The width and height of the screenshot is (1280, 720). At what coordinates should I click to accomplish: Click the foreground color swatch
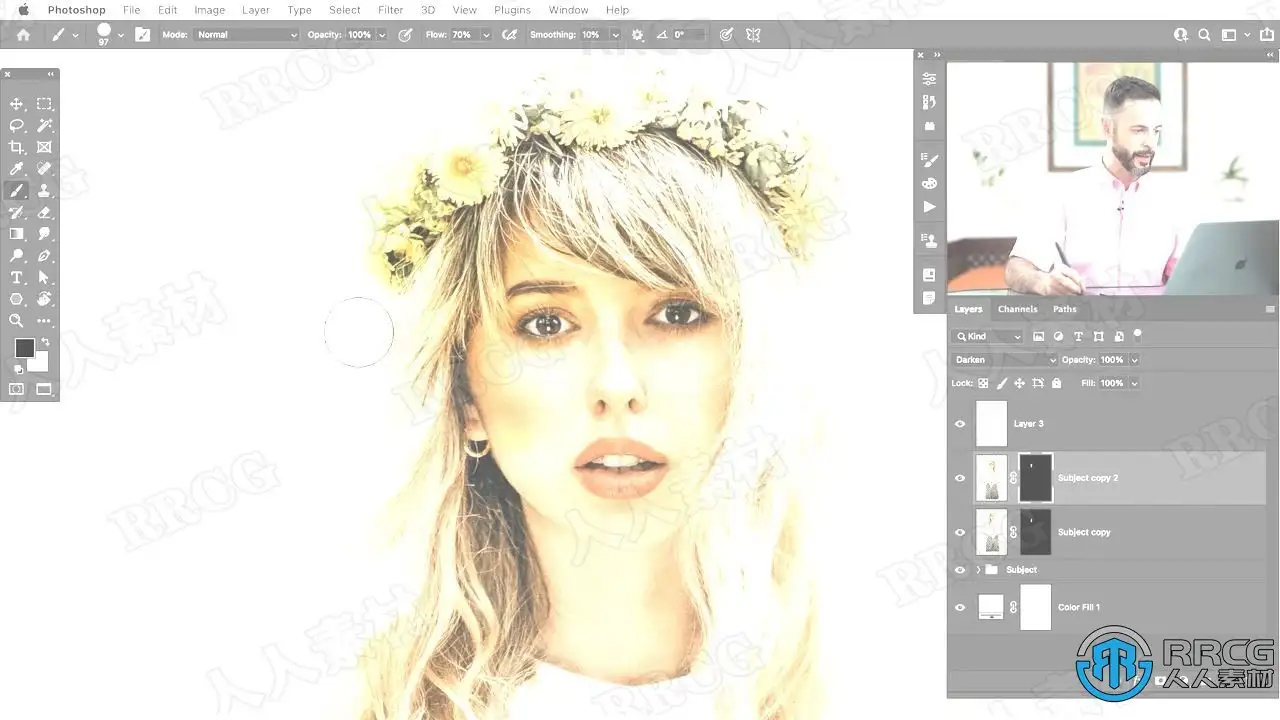24,348
